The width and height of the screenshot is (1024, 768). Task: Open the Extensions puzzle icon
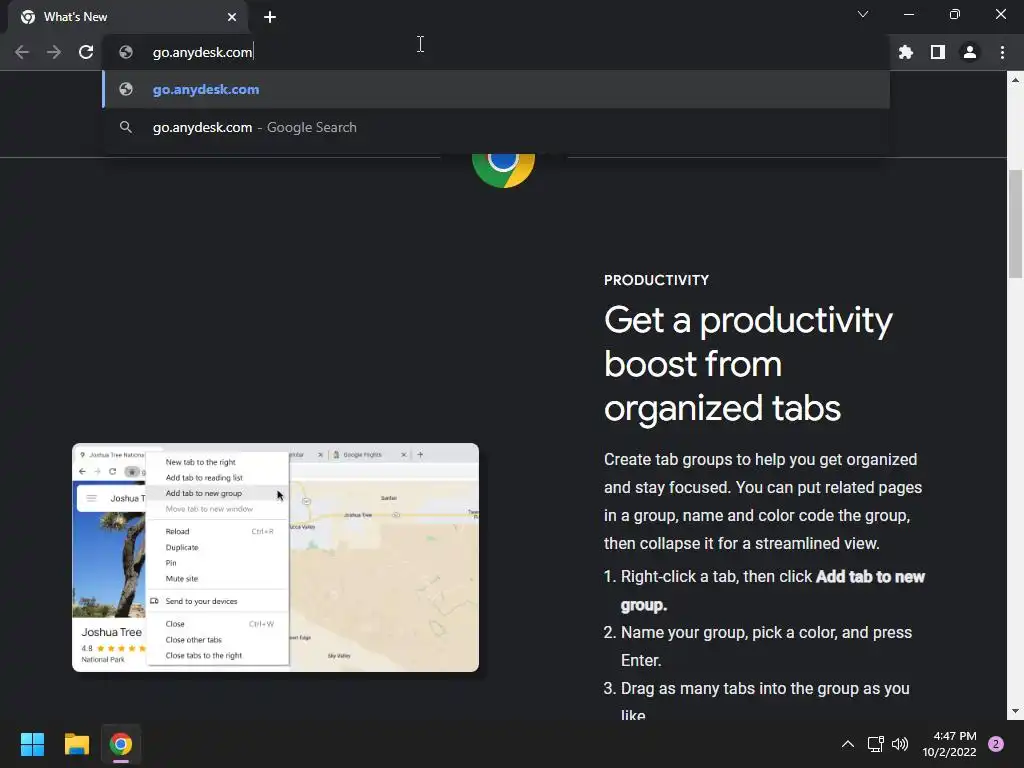[x=906, y=52]
